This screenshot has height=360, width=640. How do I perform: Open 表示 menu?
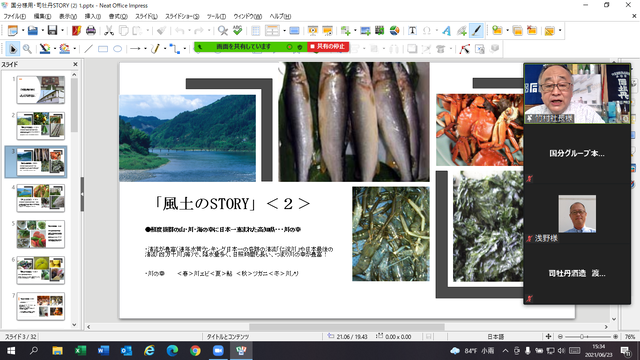(x=68, y=16)
